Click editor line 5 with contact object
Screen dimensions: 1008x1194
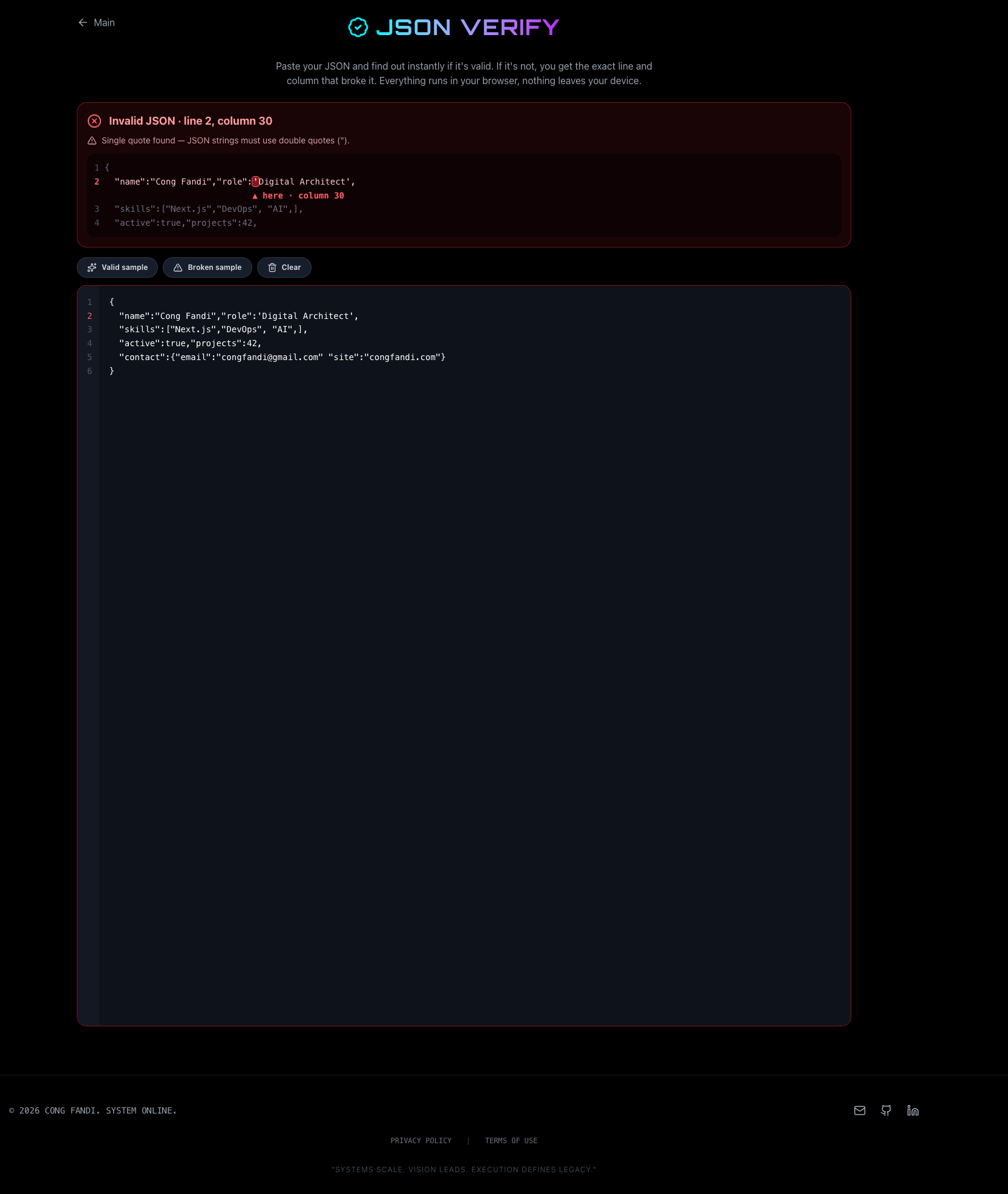[282, 357]
